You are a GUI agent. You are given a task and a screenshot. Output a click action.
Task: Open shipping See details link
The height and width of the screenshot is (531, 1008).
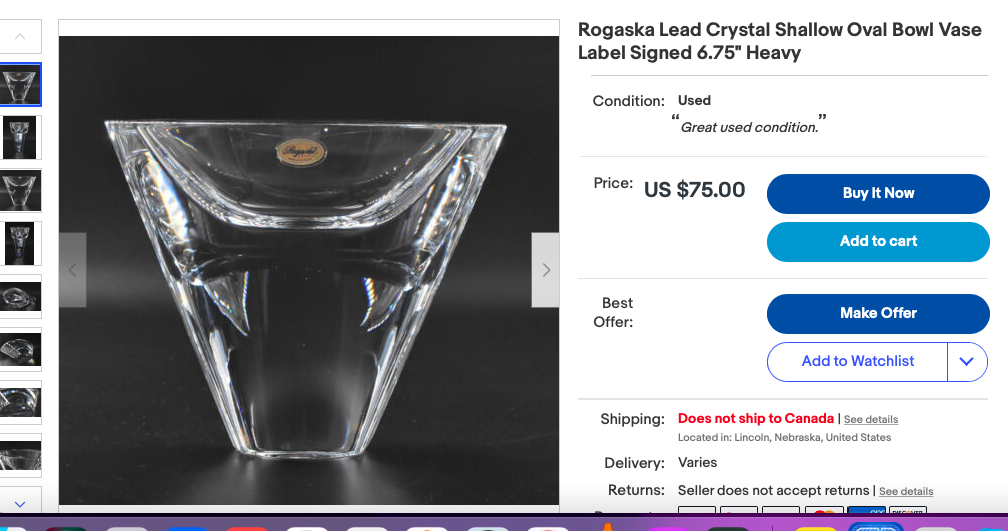[870, 420]
